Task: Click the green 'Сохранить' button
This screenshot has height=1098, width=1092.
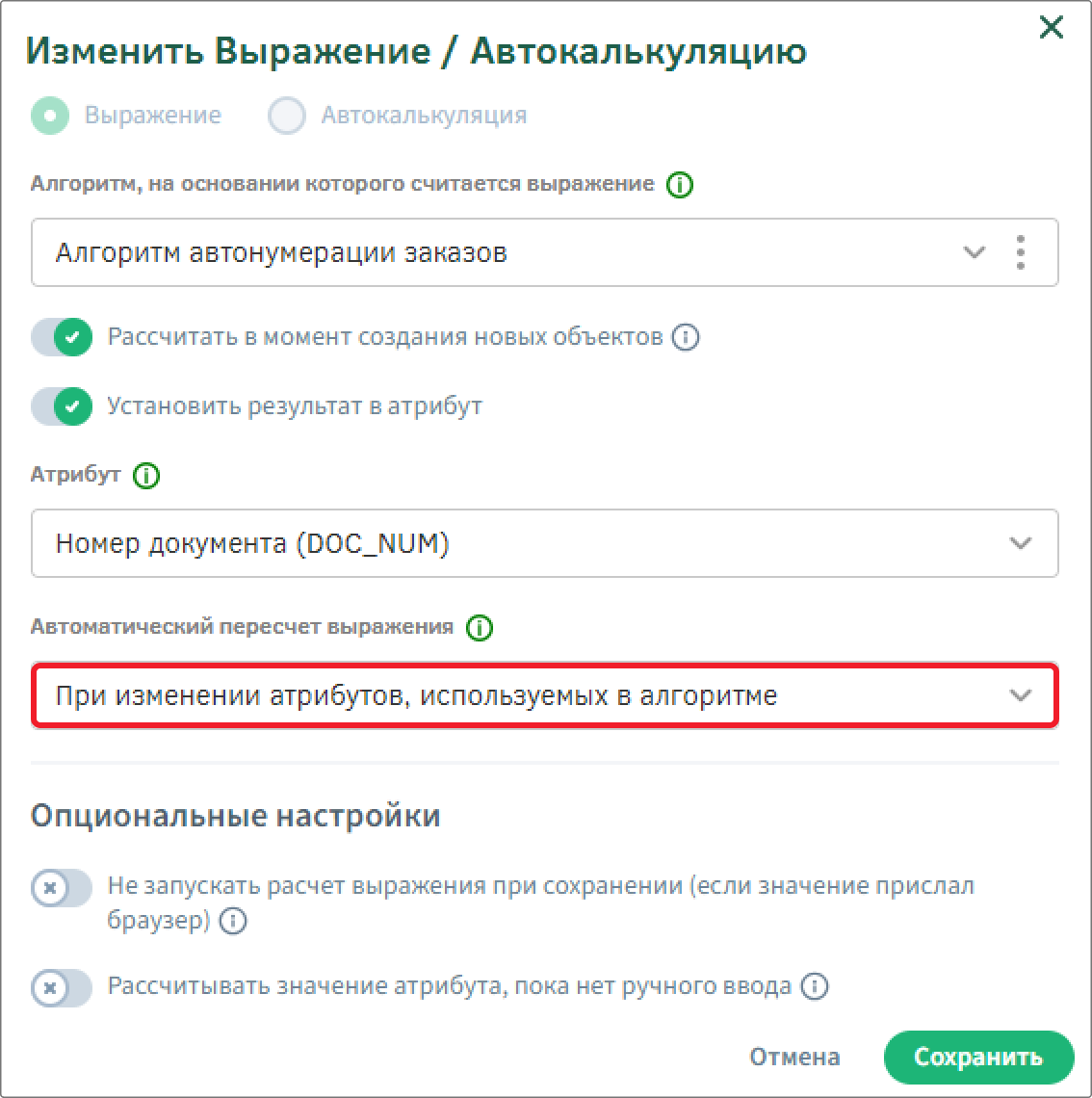Action: (978, 1057)
